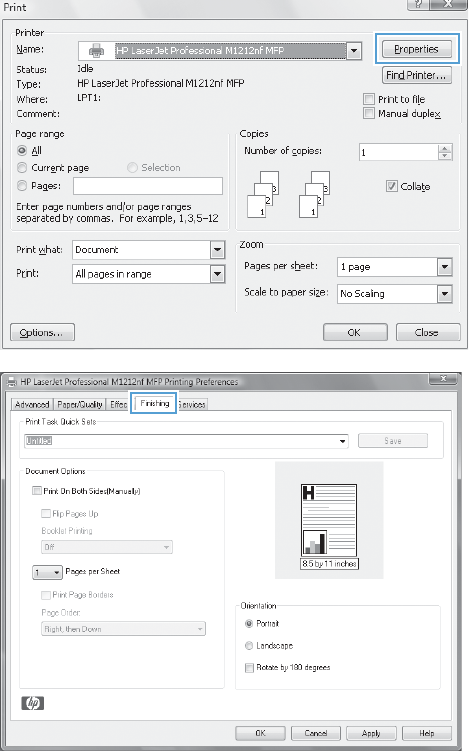Click Close in the Print dialog
Screen dimensions: 469x751
(x=428, y=332)
